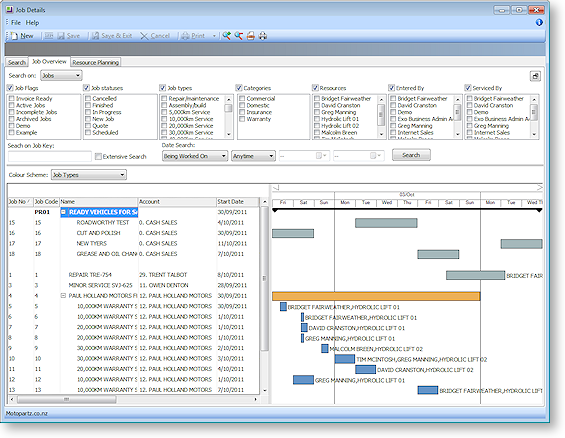The height and width of the screenshot is (438, 565).
Task: Open the Anytime date range dropdown
Action: pos(271,156)
